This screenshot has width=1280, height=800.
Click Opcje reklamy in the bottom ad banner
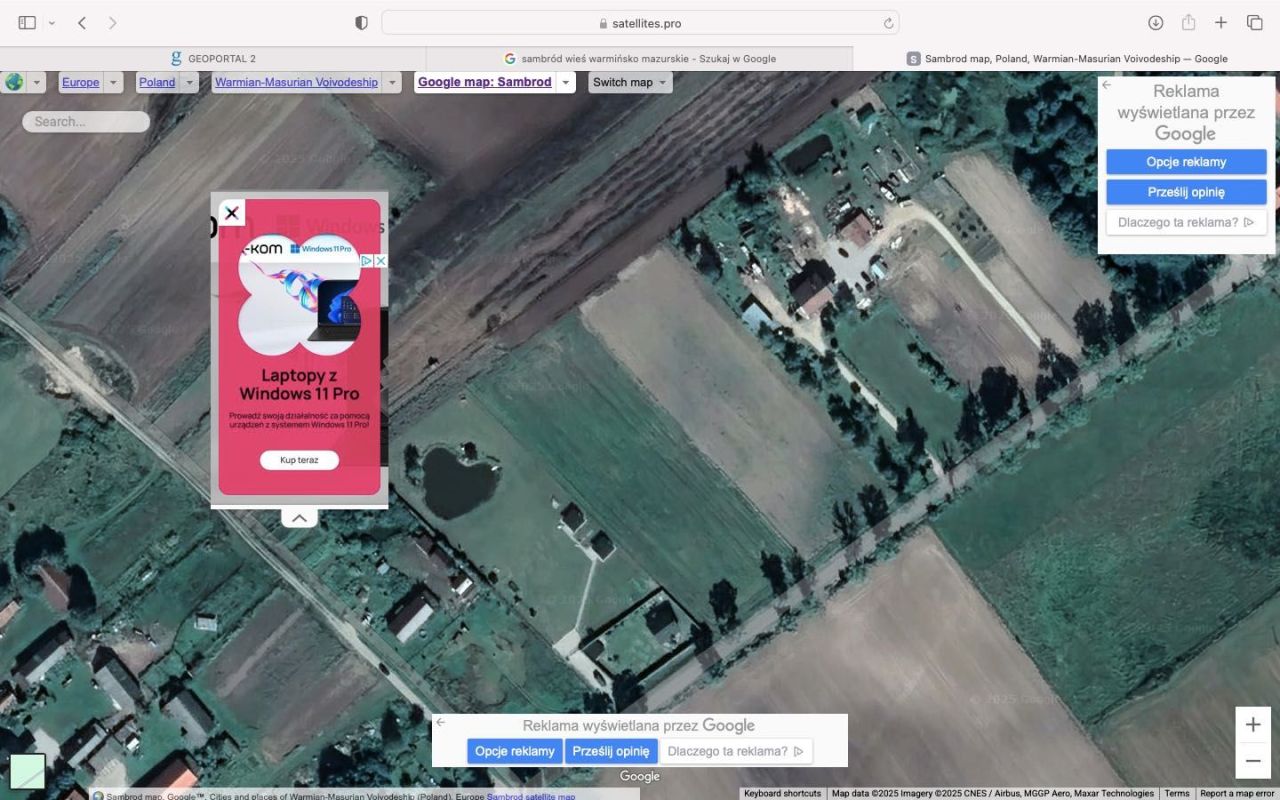pyautogui.click(x=515, y=751)
